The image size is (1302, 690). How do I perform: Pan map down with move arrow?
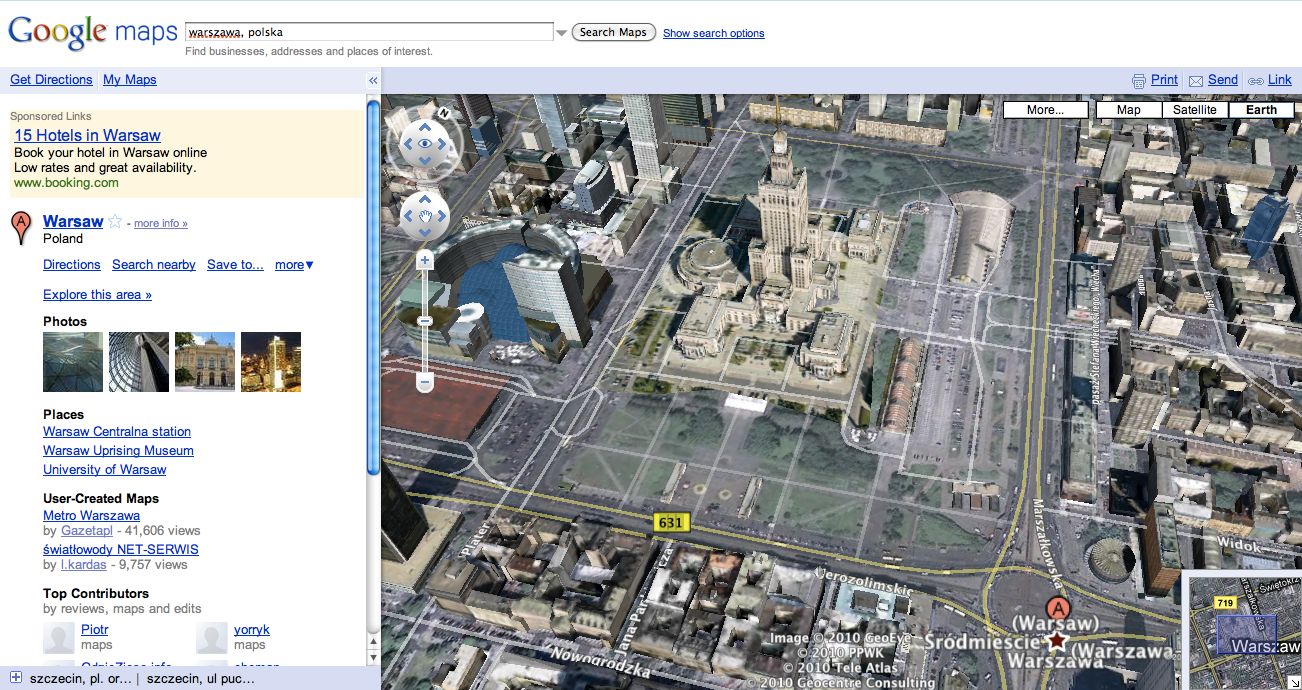point(425,233)
